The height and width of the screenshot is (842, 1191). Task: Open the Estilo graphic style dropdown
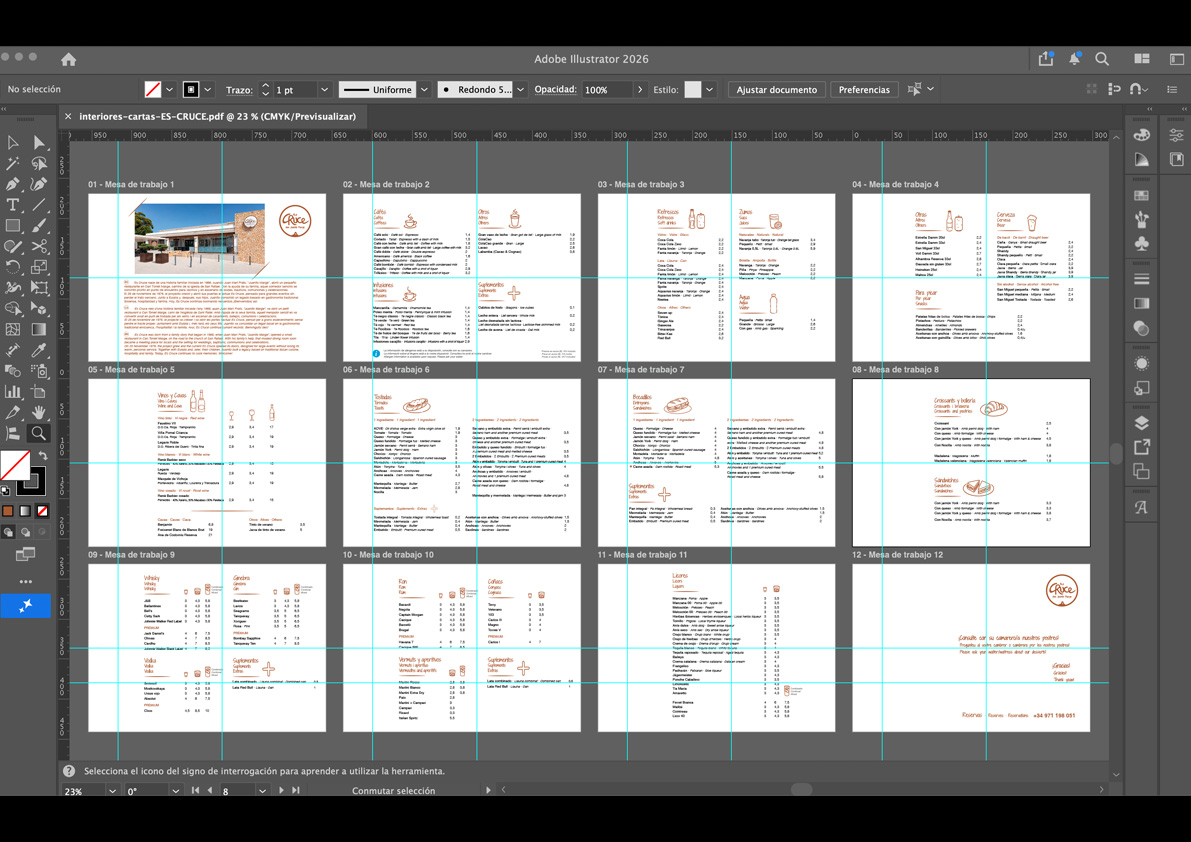click(x=709, y=90)
